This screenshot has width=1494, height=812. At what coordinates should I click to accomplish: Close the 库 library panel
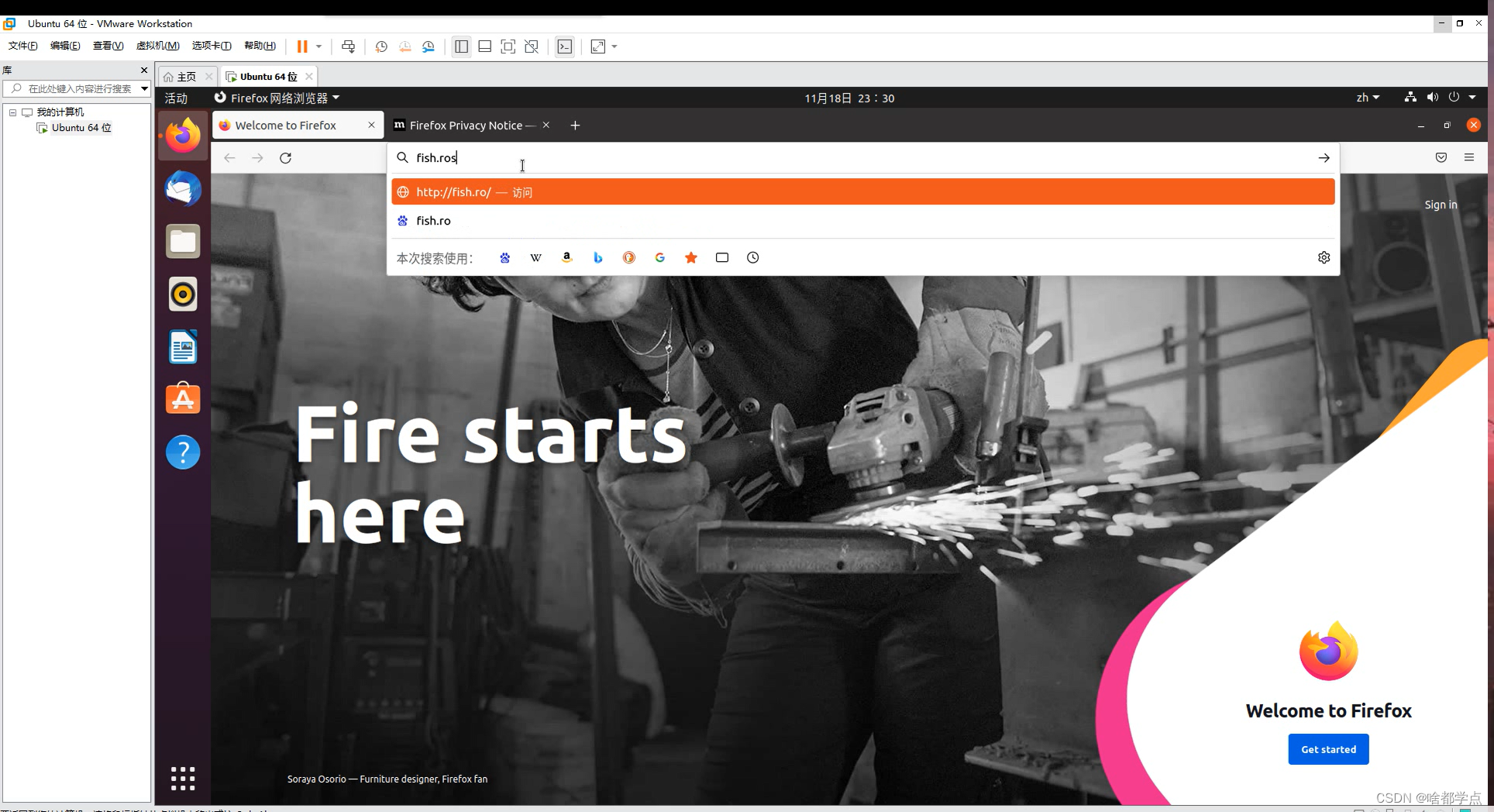tap(144, 70)
